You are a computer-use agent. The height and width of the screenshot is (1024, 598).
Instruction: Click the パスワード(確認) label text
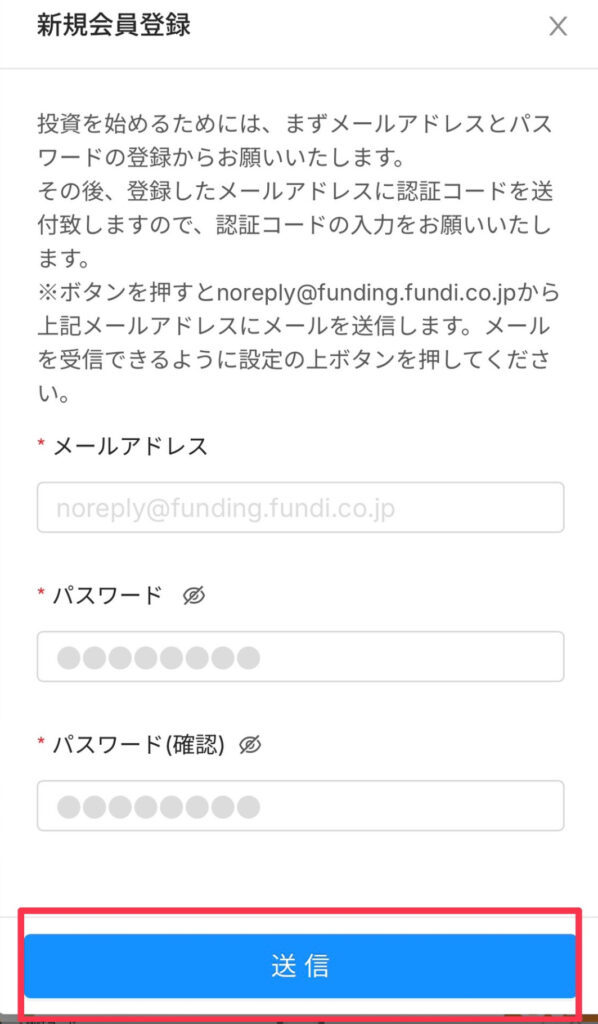pos(139,744)
